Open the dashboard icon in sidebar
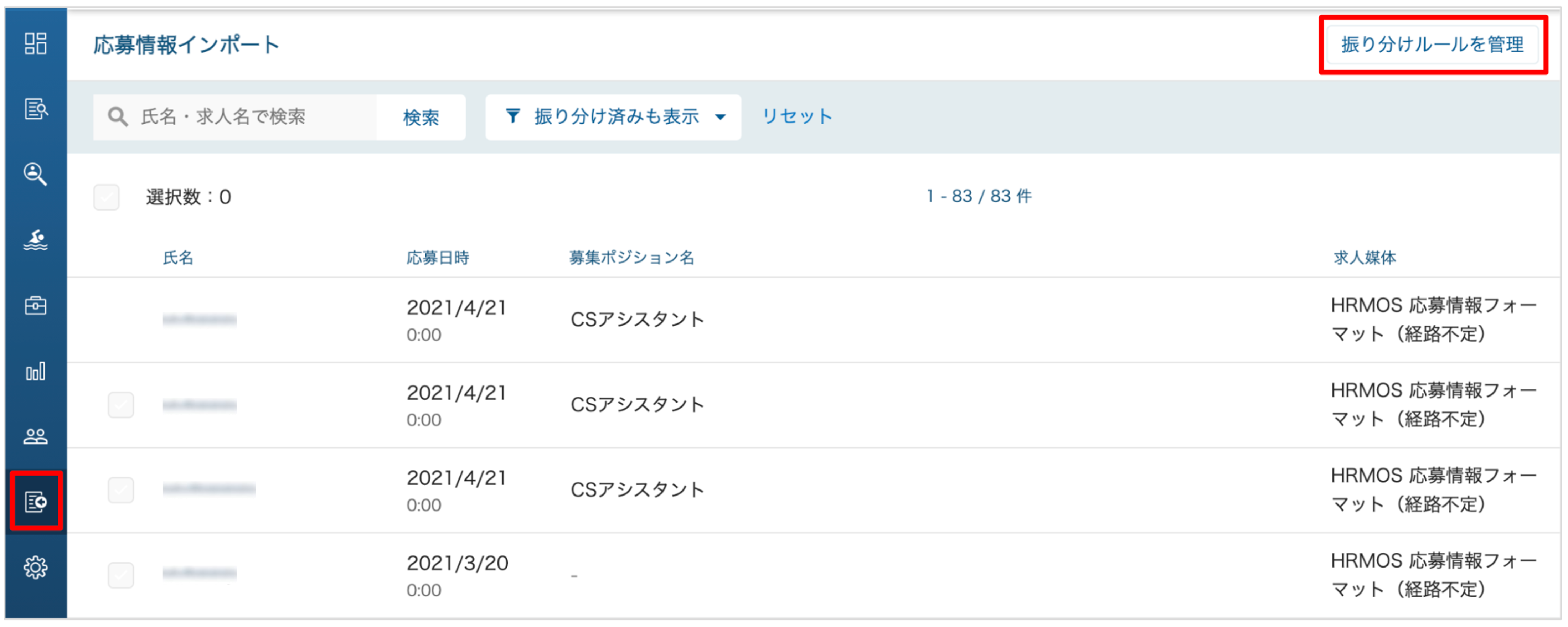The image size is (1568, 627). (x=35, y=43)
